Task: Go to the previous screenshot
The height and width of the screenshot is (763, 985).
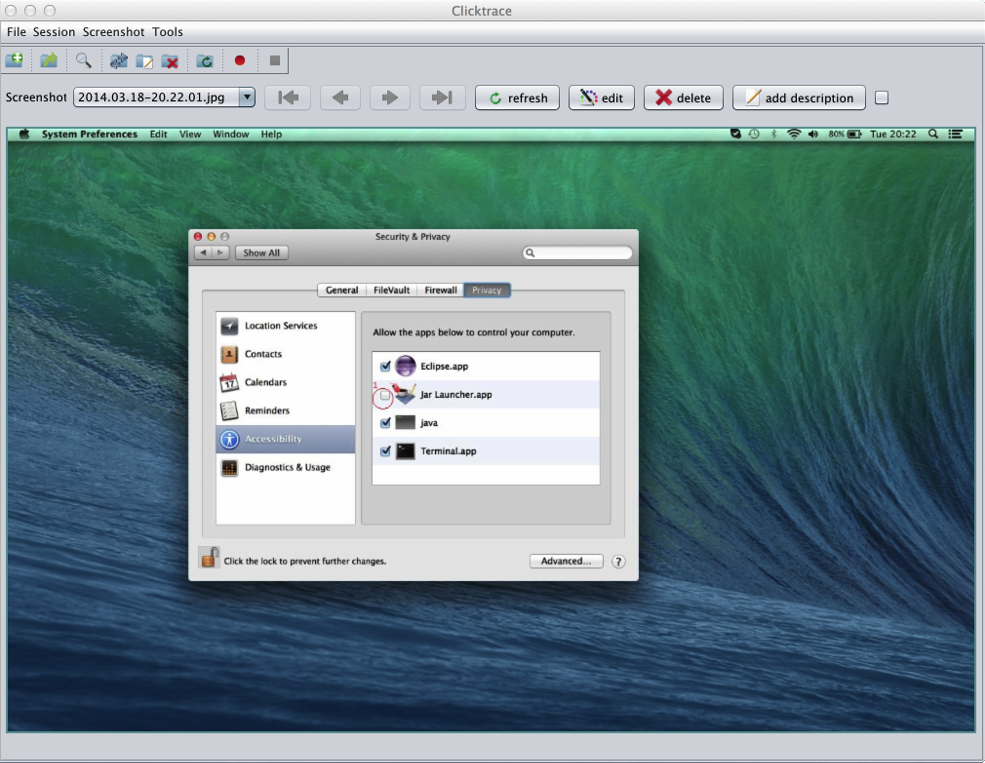Action: [x=340, y=97]
